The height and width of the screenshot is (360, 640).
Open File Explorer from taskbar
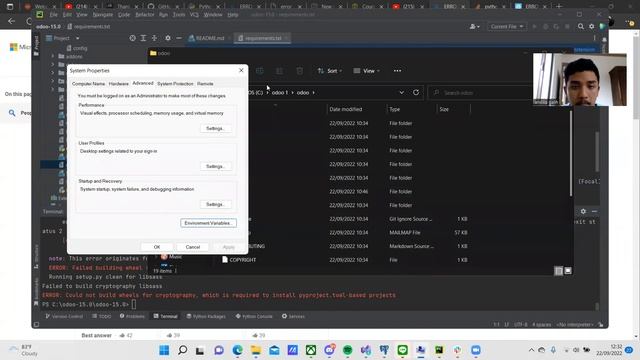256,350
